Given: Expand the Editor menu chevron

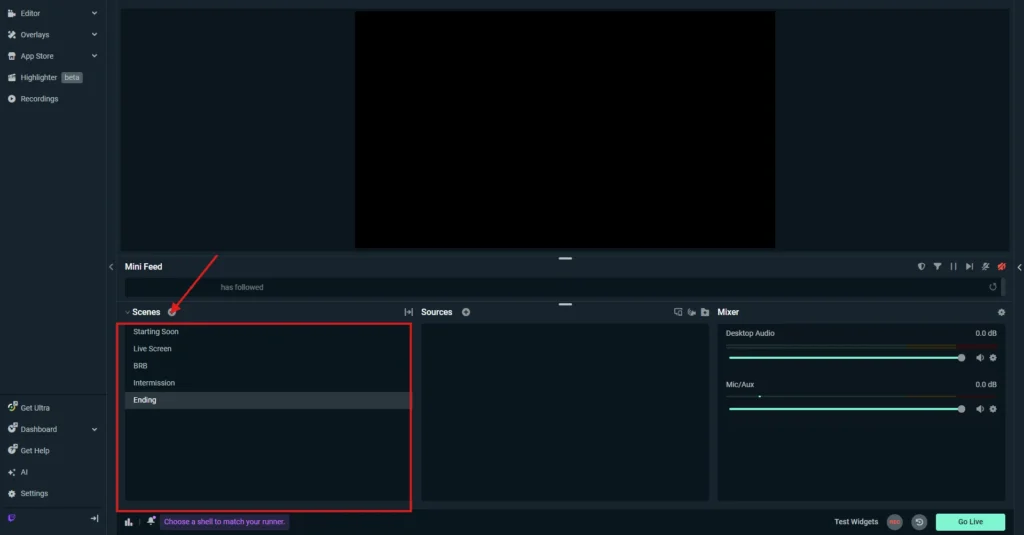Looking at the screenshot, I should click(94, 13).
